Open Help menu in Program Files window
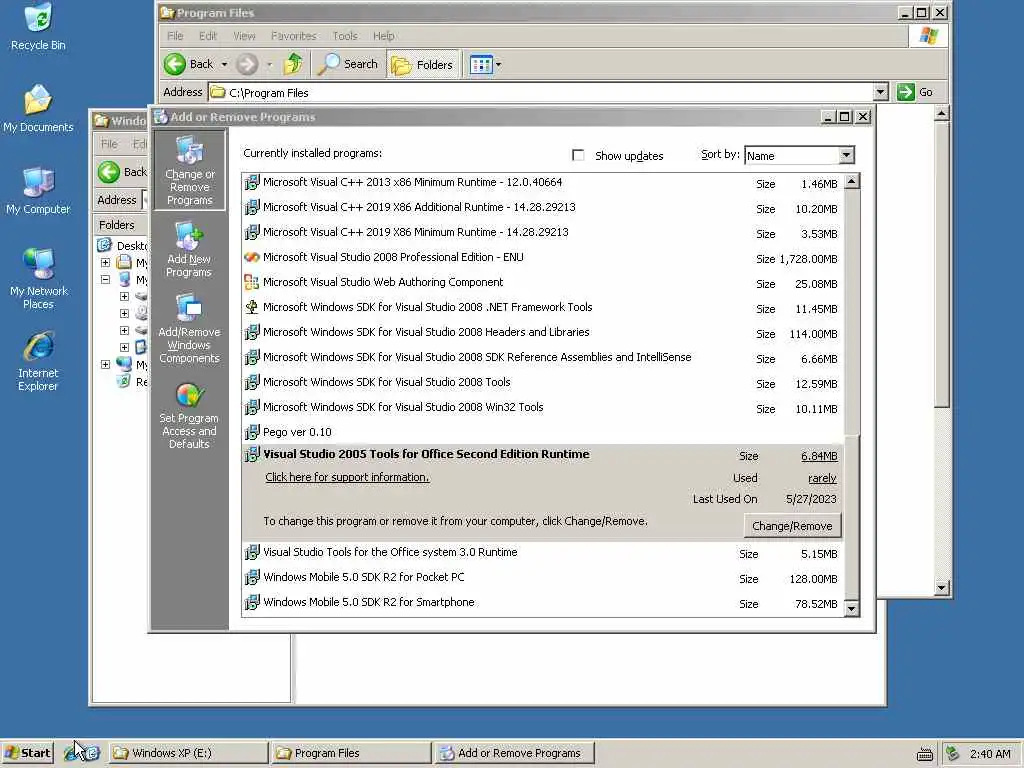The image size is (1024, 768). [x=383, y=36]
